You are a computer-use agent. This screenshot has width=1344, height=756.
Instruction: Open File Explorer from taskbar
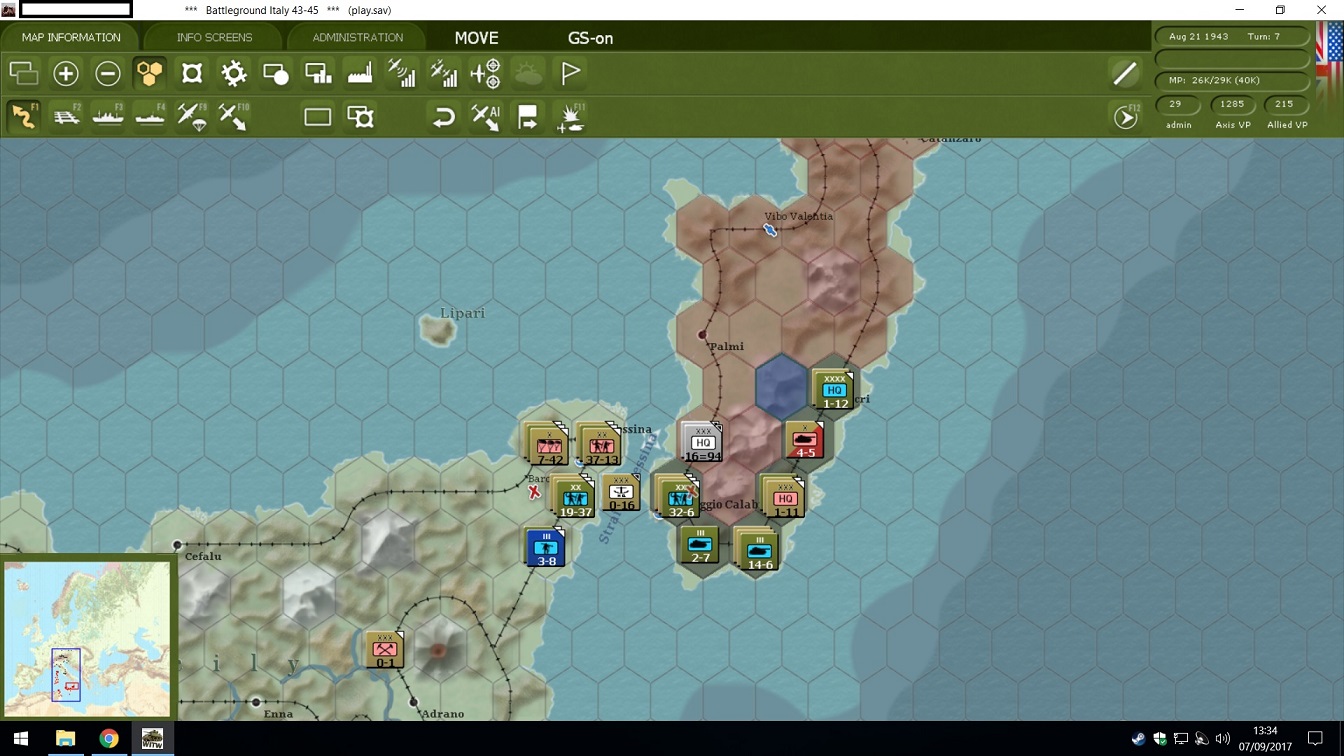click(x=65, y=739)
